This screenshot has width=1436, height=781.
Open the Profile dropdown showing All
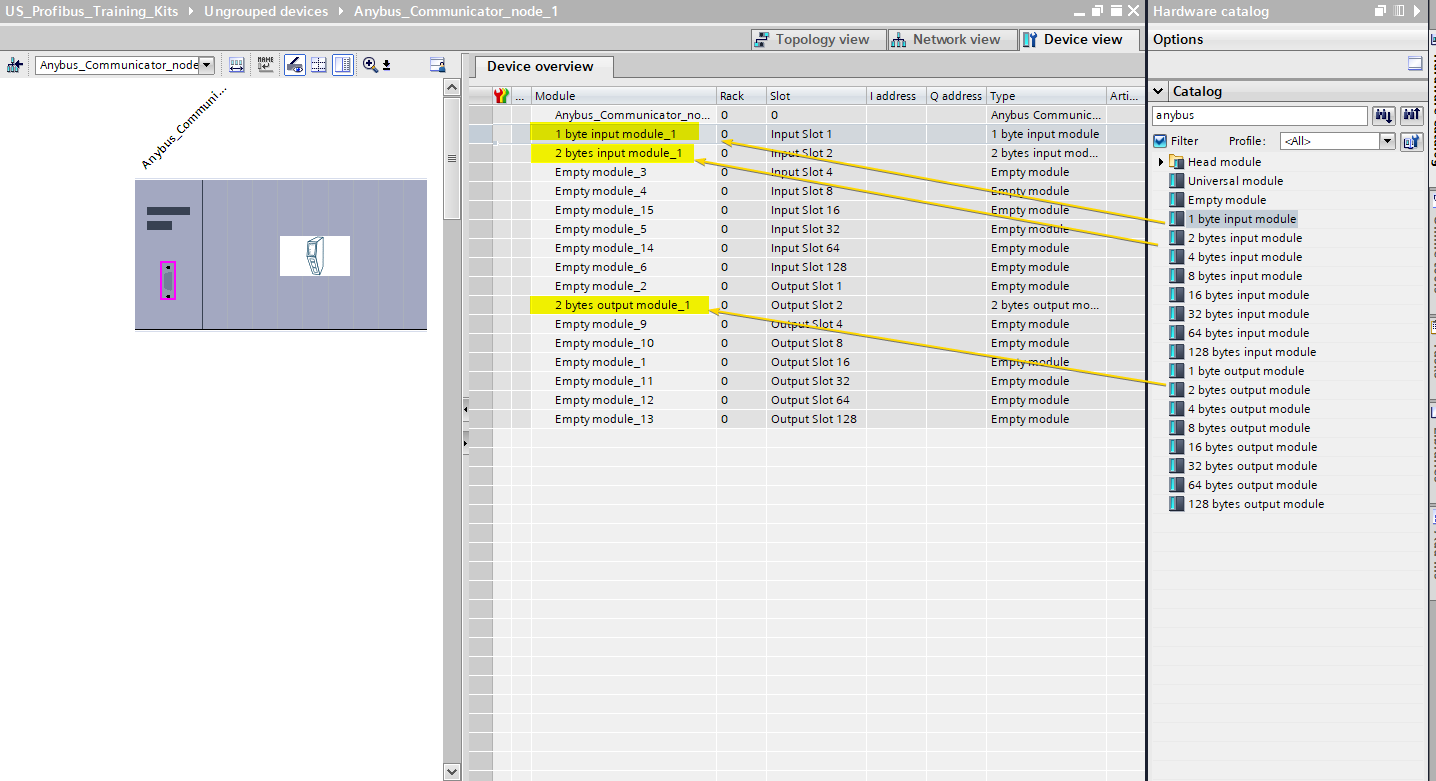tap(1387, 142)
